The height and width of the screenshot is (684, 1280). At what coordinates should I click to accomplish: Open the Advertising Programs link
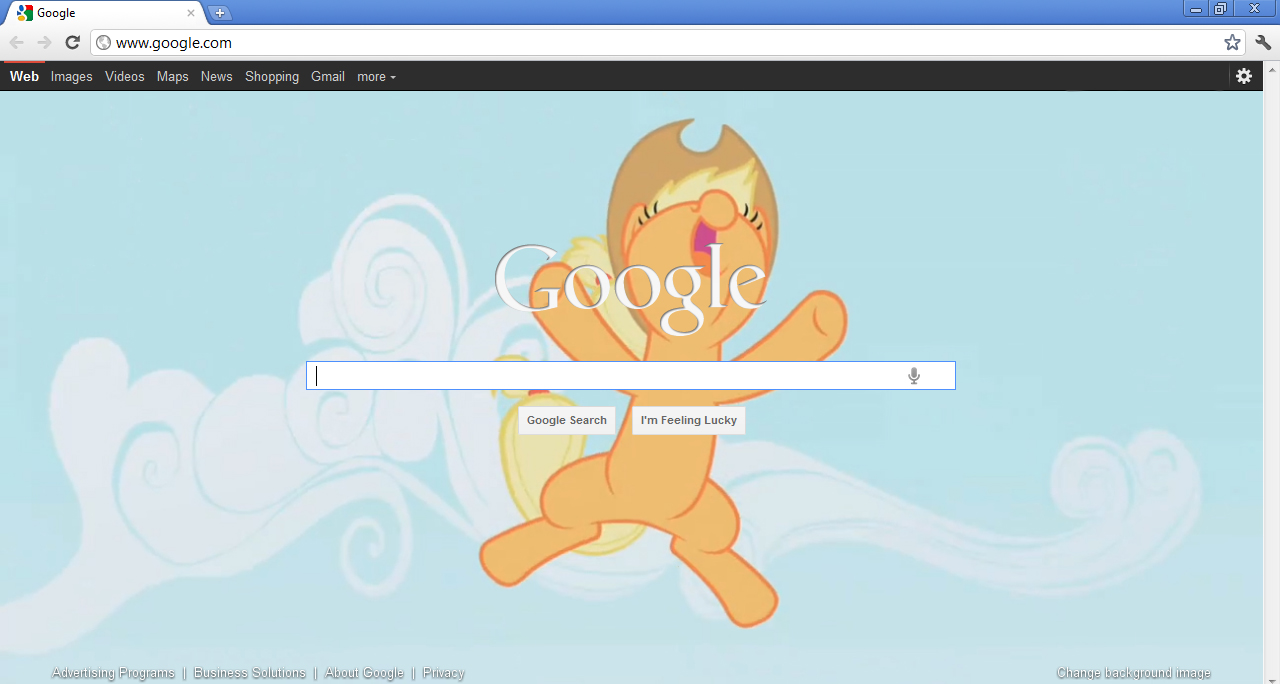[x=113, y=673]
